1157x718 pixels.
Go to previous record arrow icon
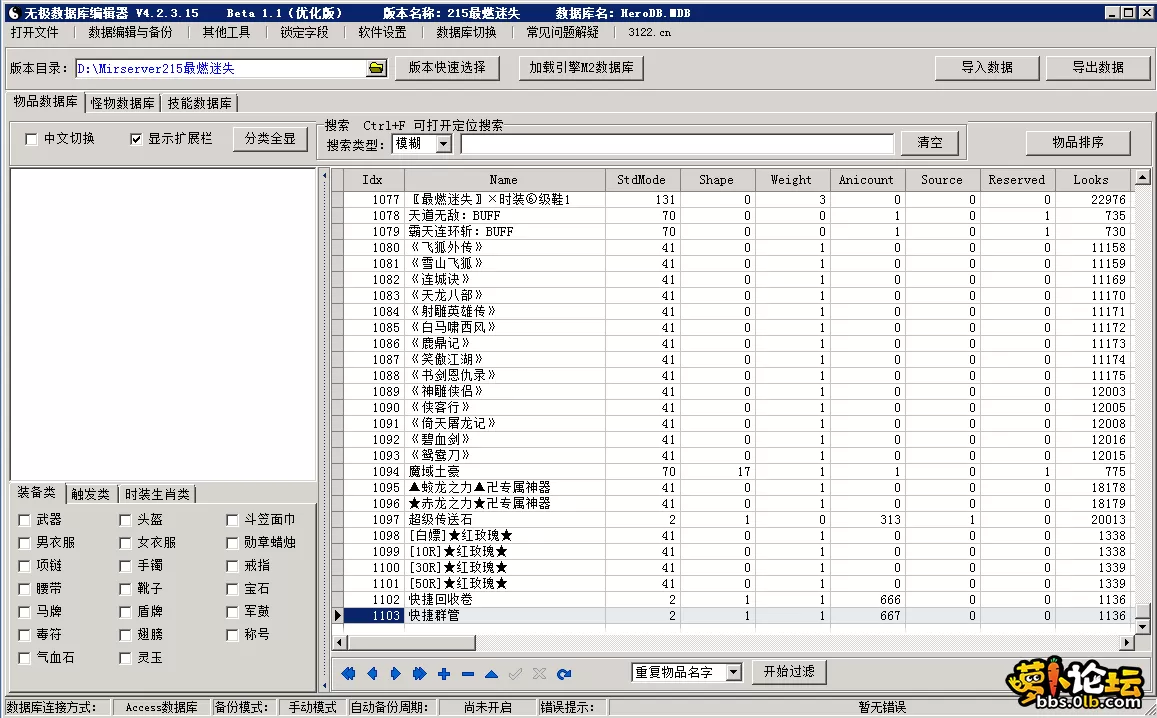tap(372, 673)
